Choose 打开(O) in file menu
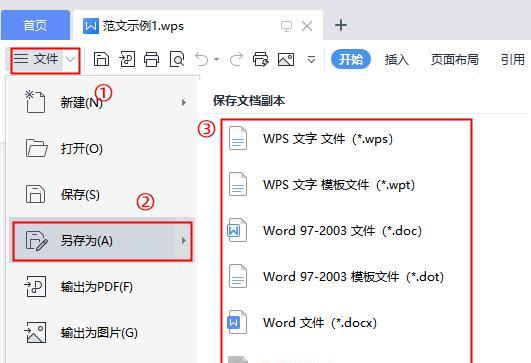The height and width of the screenshot is (363, 531). pos(102,148)
